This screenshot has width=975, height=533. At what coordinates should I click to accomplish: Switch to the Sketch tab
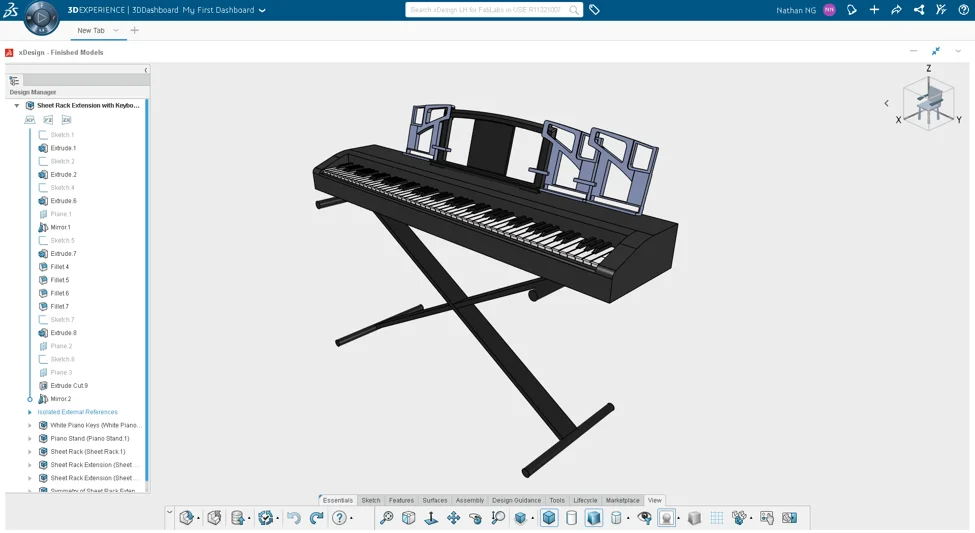click(x=371, y=500)
